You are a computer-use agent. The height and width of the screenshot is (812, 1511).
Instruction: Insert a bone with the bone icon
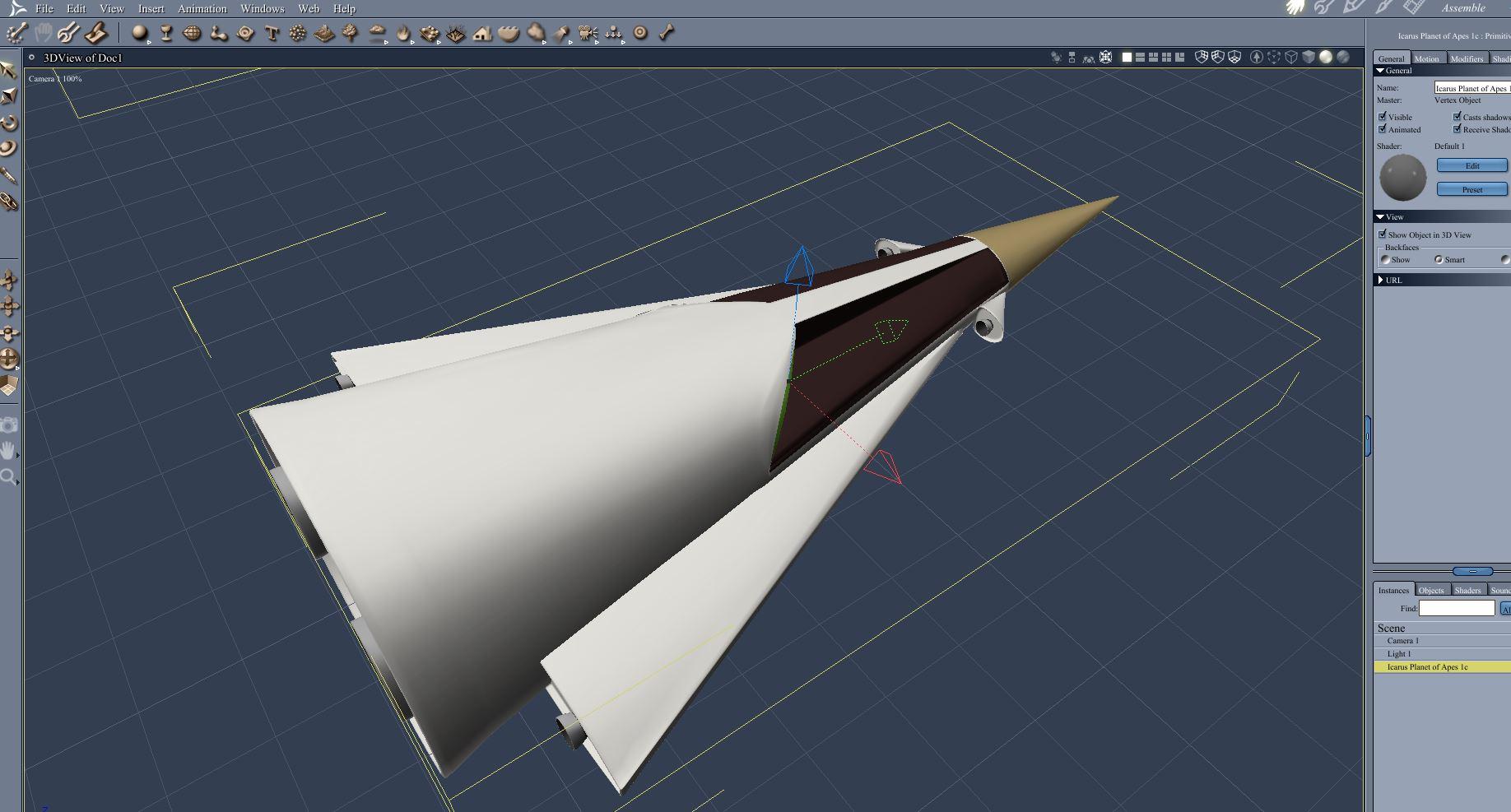pyautogui.click(x=667, y=33)
